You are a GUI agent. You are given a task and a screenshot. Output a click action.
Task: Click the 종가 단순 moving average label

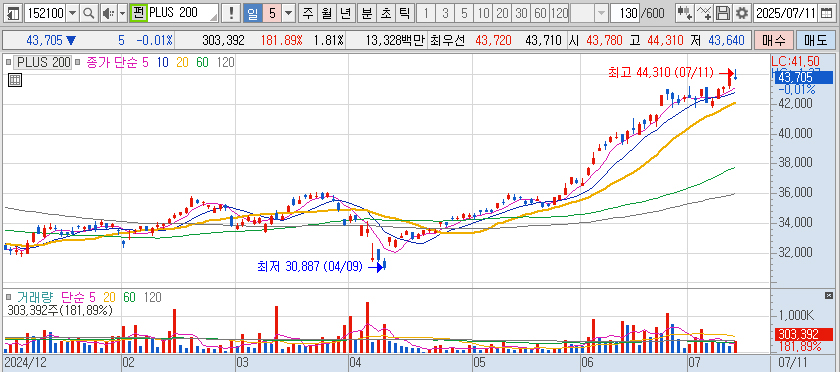point(112,63)
